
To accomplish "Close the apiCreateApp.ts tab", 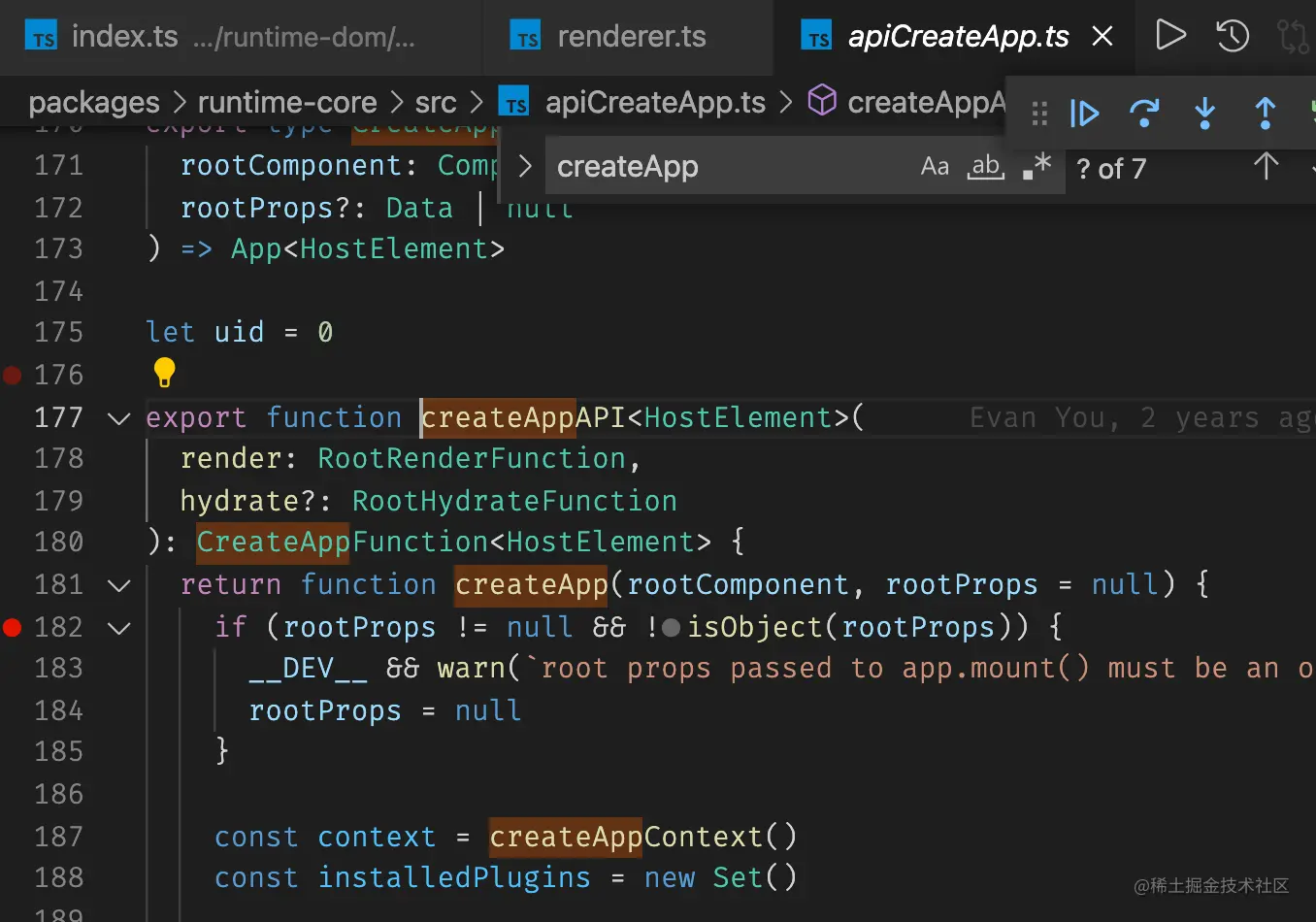I will [x=1102, y=37].
